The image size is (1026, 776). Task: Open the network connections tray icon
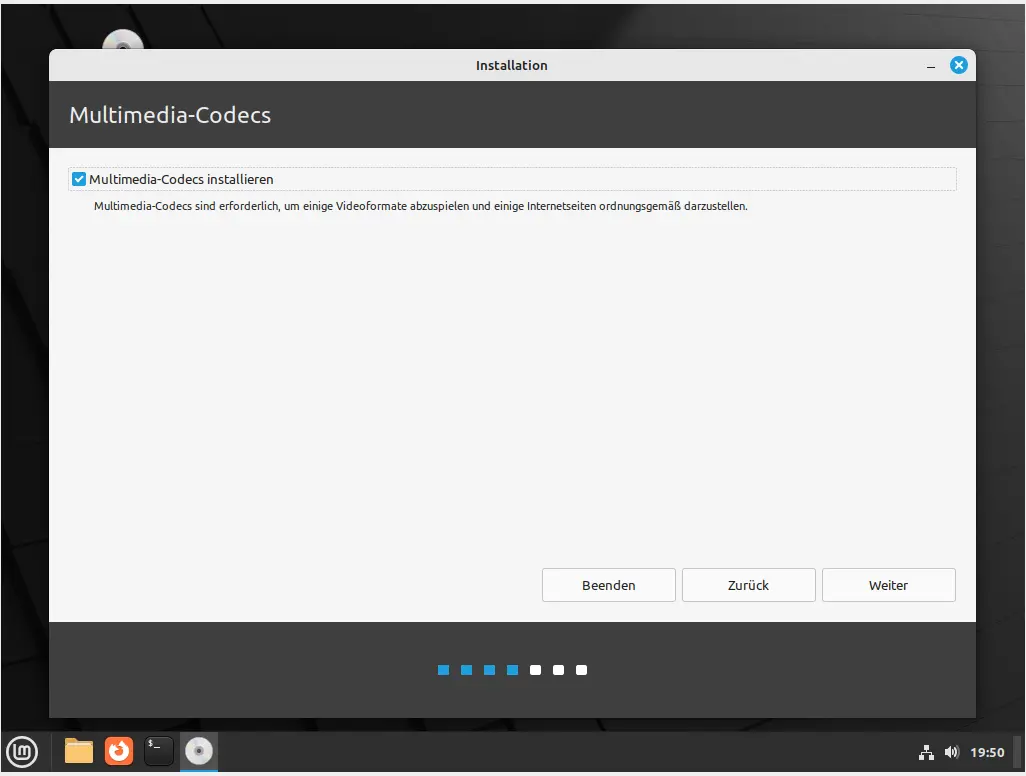[x=926, y=752]
